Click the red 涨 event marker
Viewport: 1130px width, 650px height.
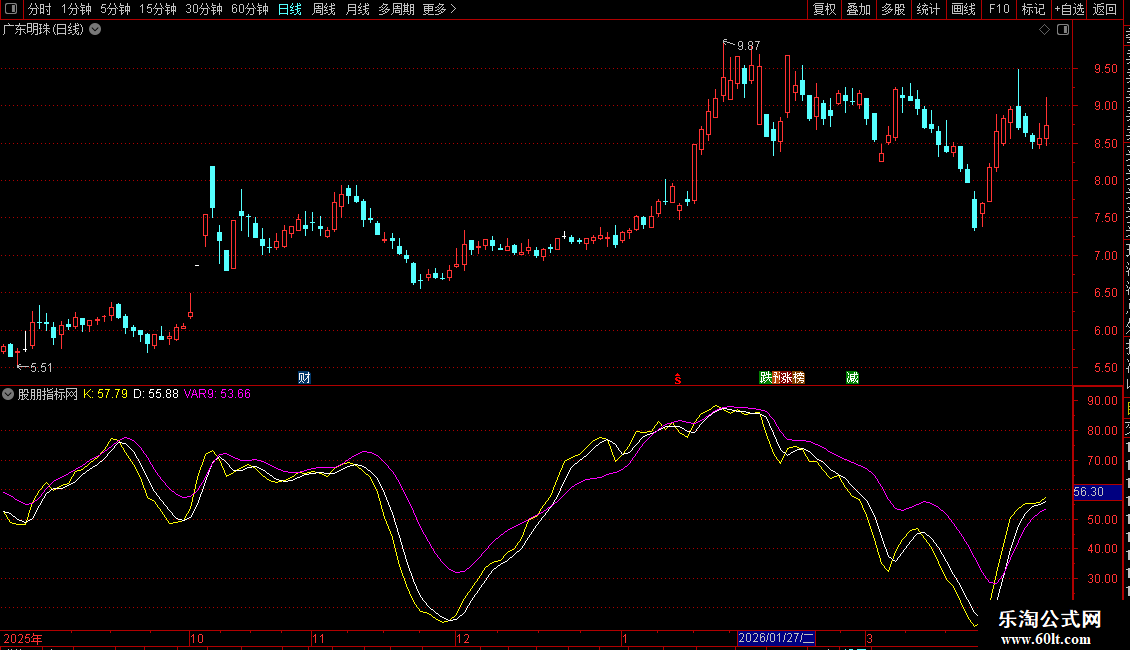[787, 378]
